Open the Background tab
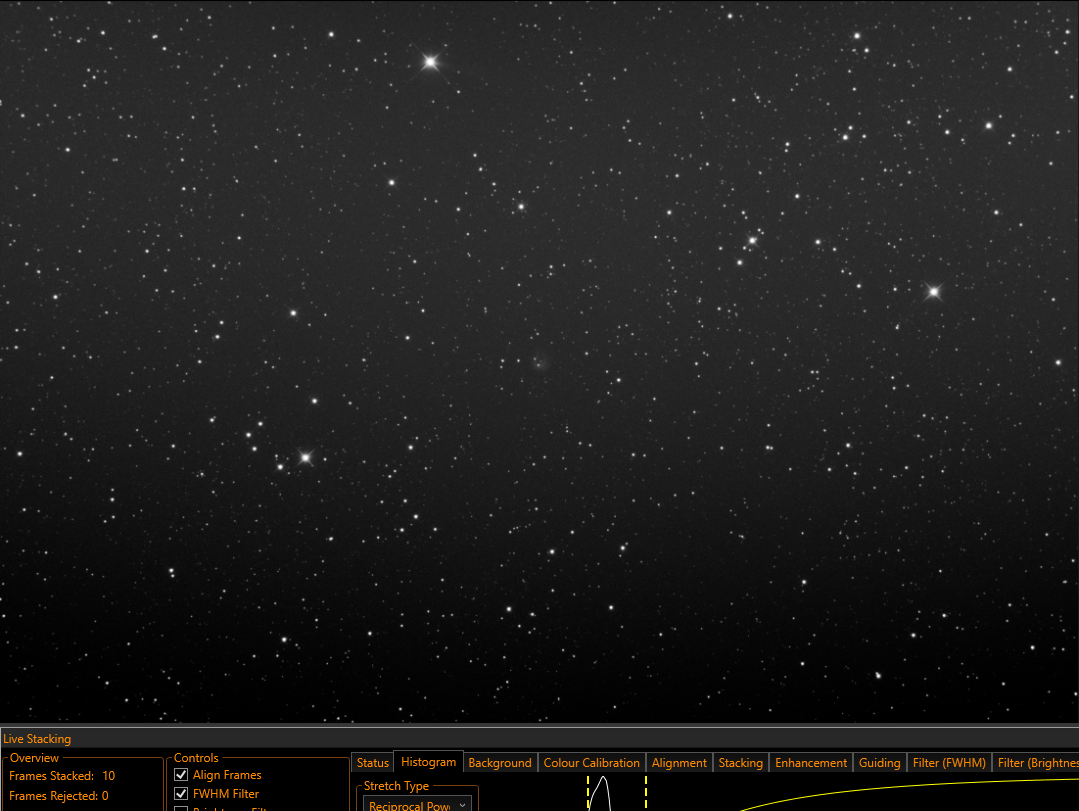Screen dimensions: 1079x811 [500, 763]
